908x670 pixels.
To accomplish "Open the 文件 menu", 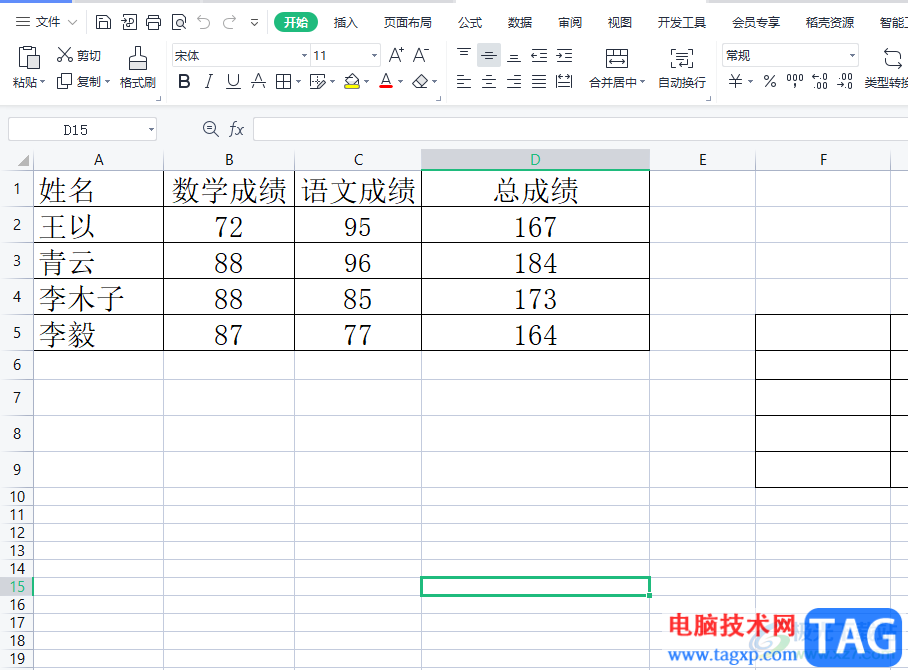I will 46,22.
